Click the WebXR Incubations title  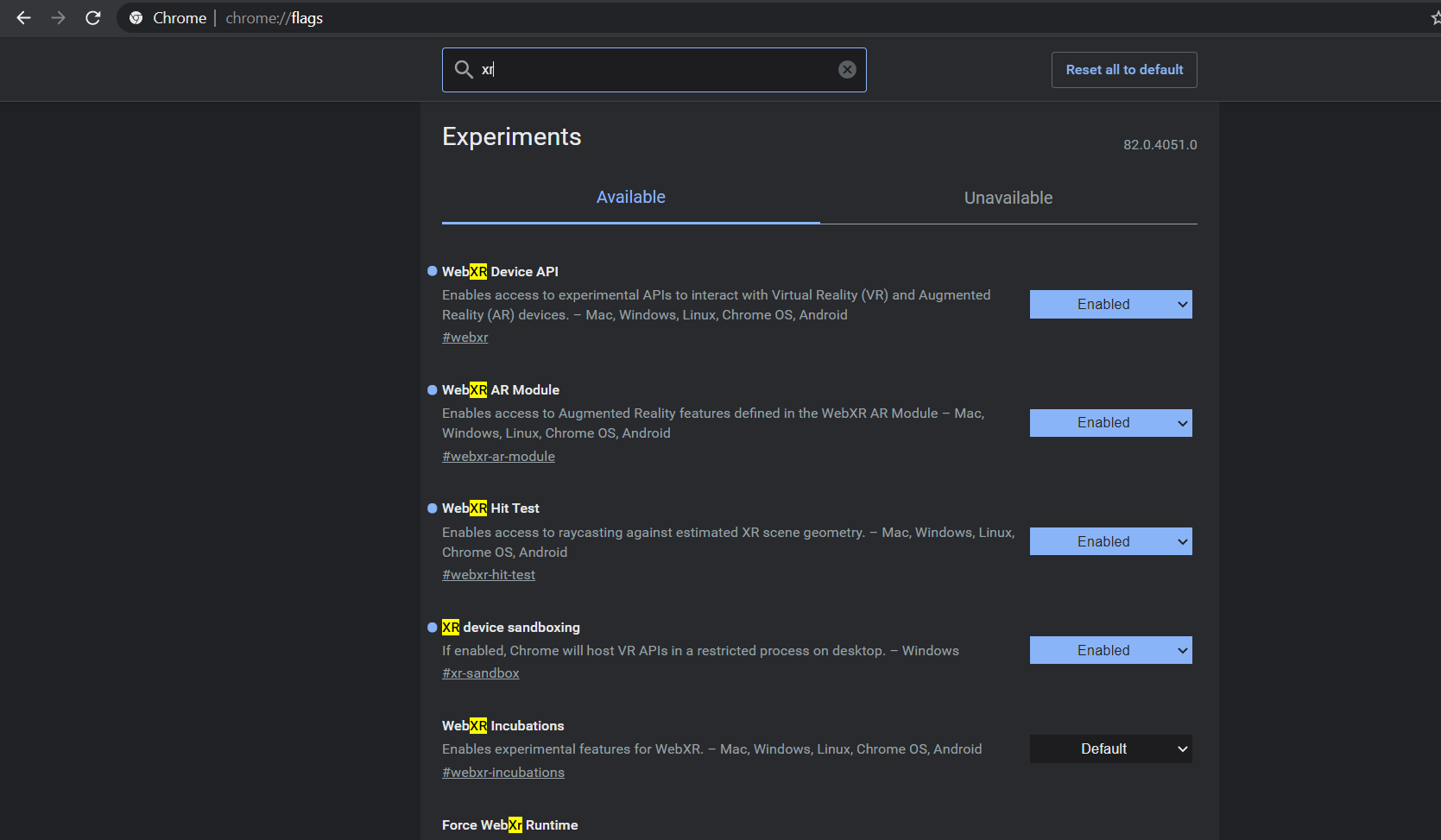(502, 726)
